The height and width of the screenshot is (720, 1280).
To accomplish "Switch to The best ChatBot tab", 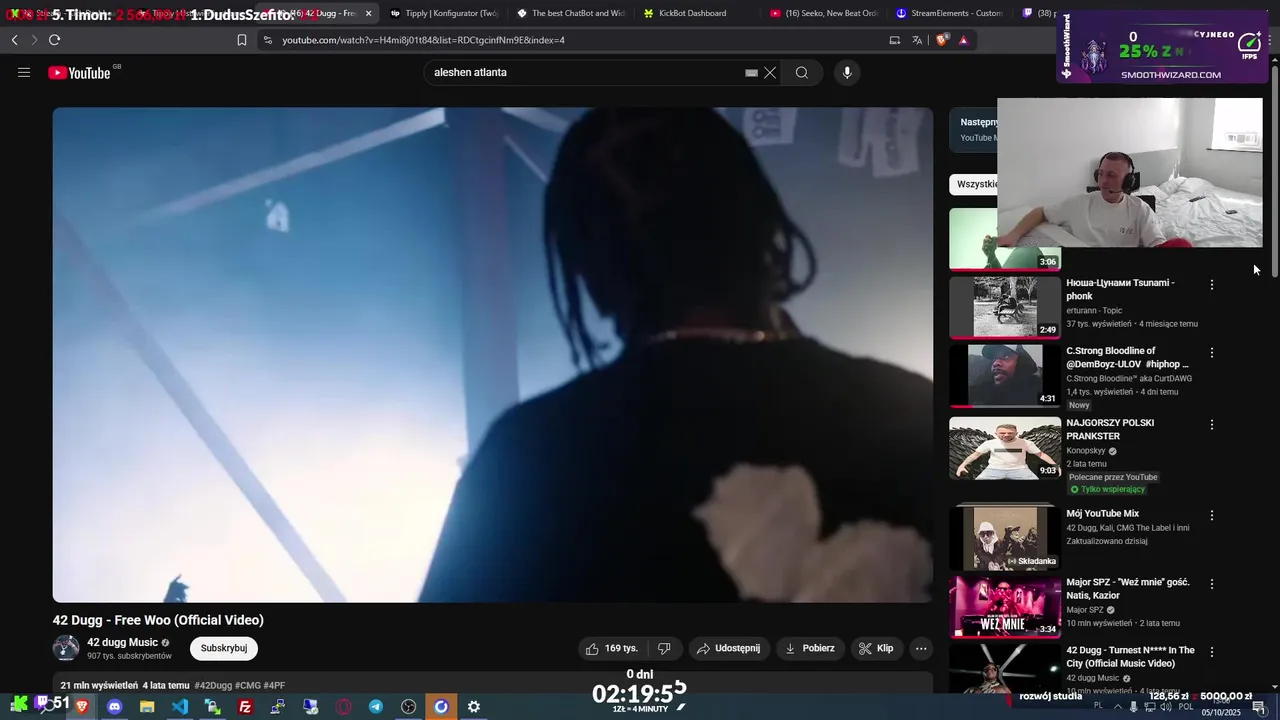I will coord(570,13).
